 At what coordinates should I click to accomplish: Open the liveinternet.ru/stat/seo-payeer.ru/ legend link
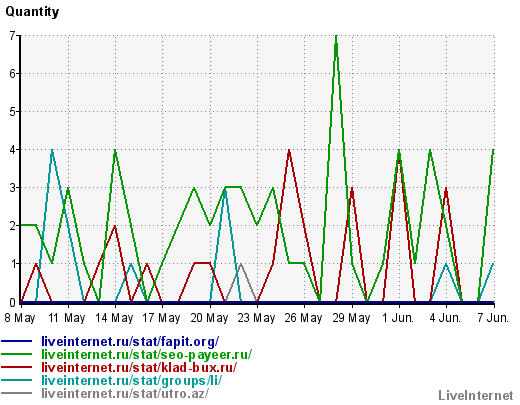(x=147, y=354)
